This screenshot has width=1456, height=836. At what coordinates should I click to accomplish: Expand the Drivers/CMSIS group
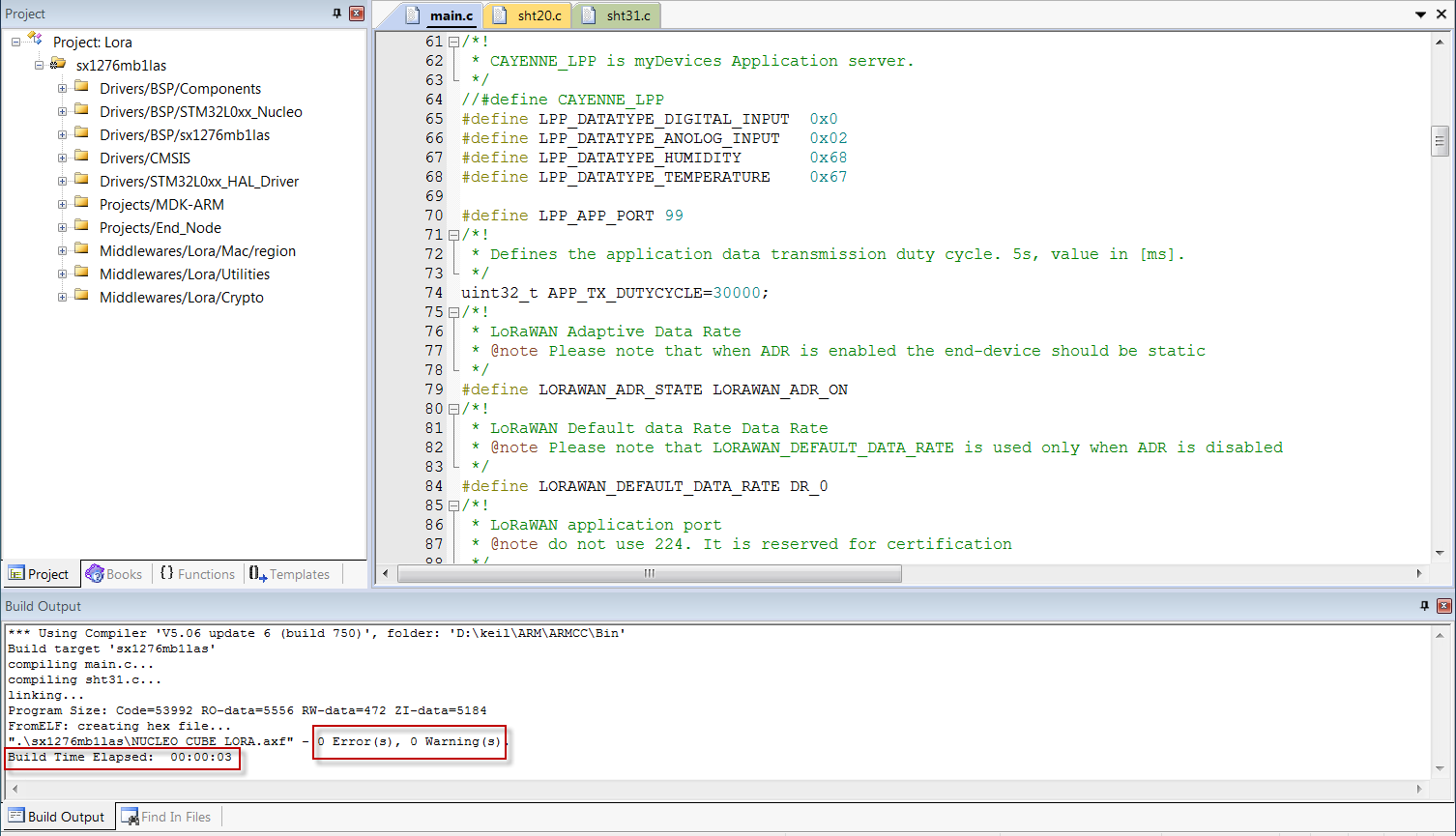coord(62,159)
